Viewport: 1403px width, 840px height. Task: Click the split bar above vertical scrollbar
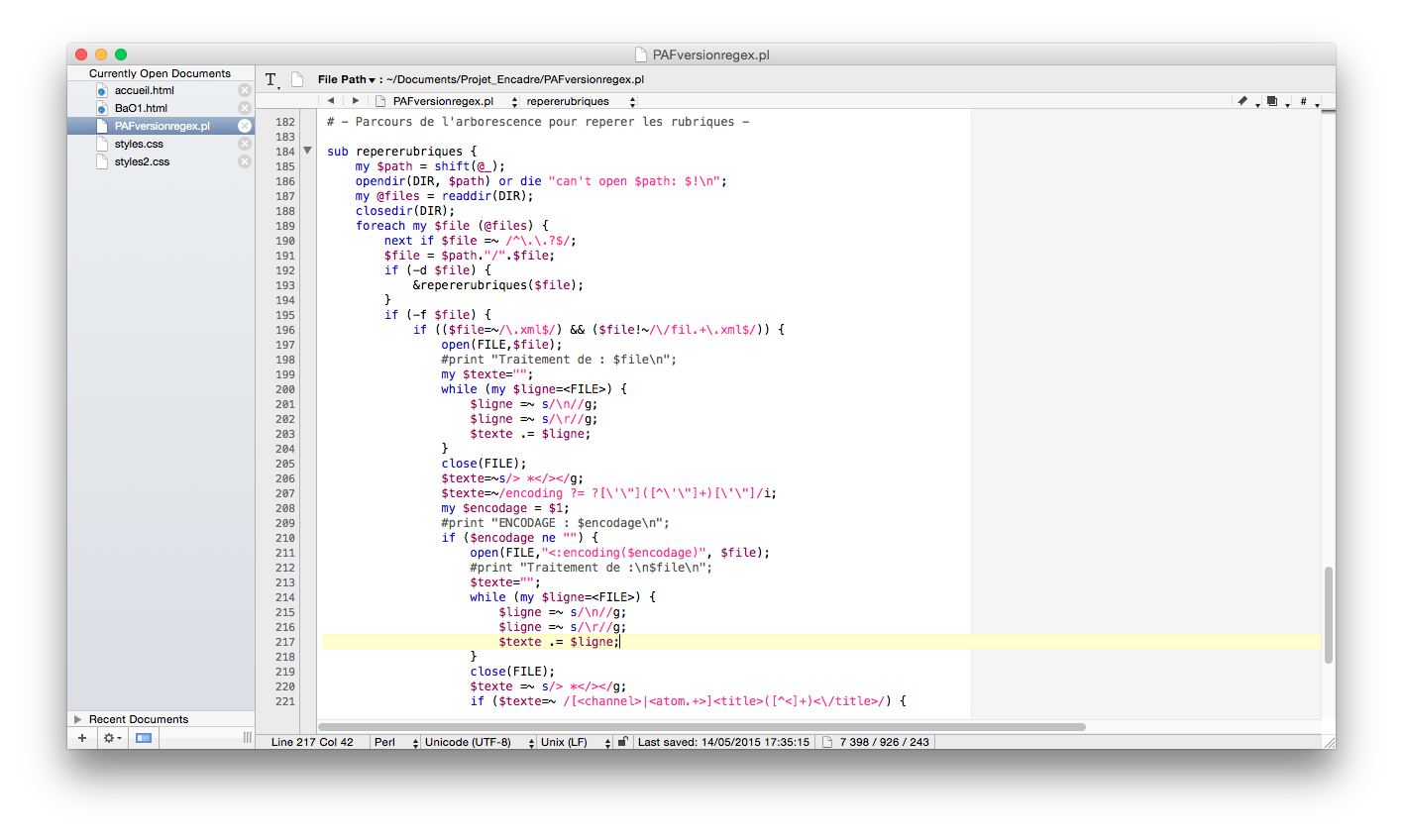coord(1329,111)
